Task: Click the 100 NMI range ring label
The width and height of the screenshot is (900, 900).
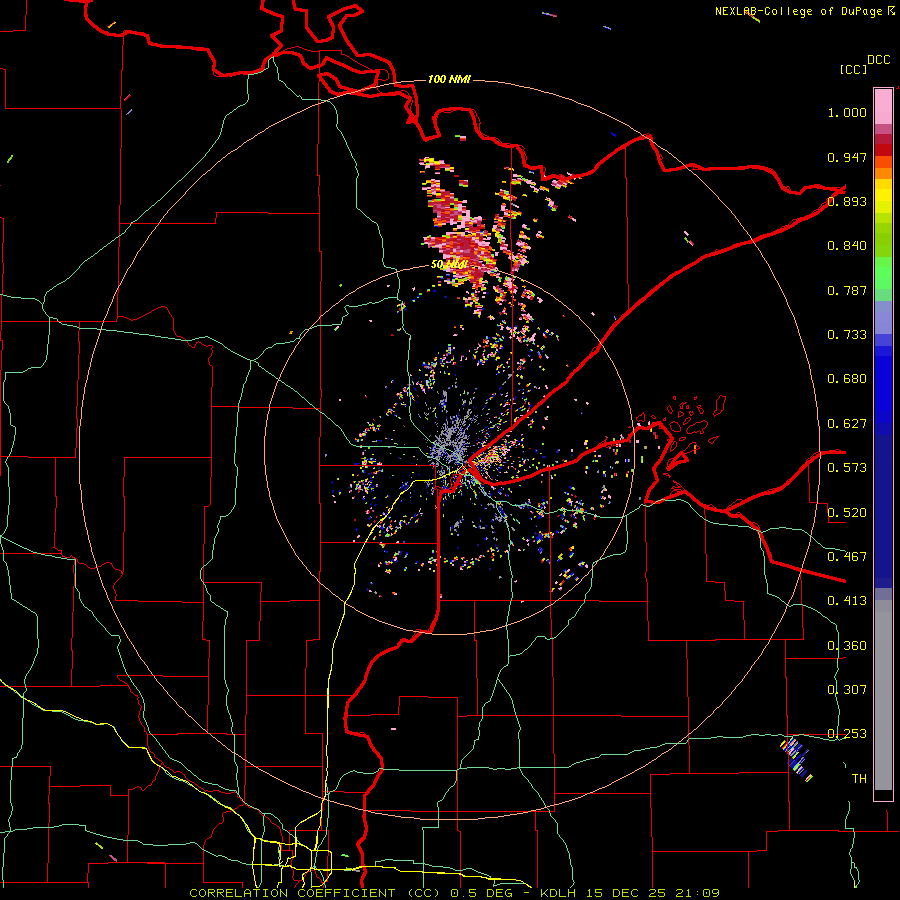Action: click(449, 79)
